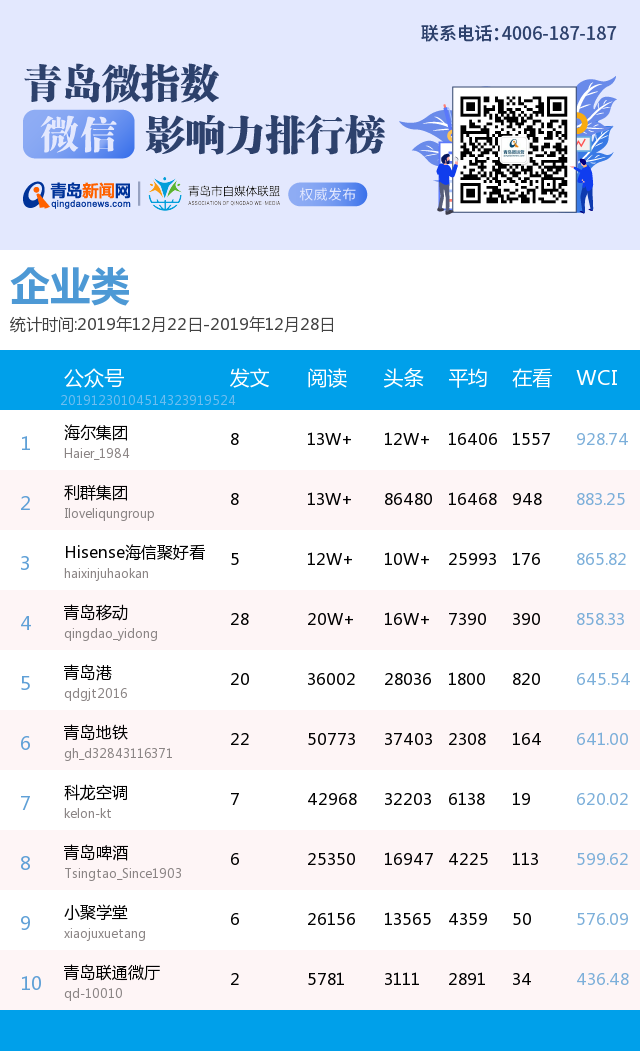Open the 青岛移动 account entry
This screenshot has width=640, height=1051.
pyautogui.click(x=96, y=613)
